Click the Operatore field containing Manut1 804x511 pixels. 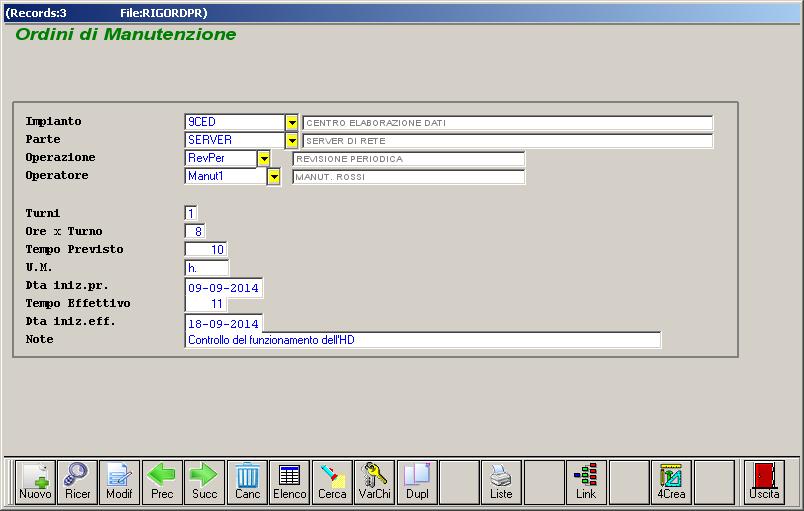coord(226,176)
